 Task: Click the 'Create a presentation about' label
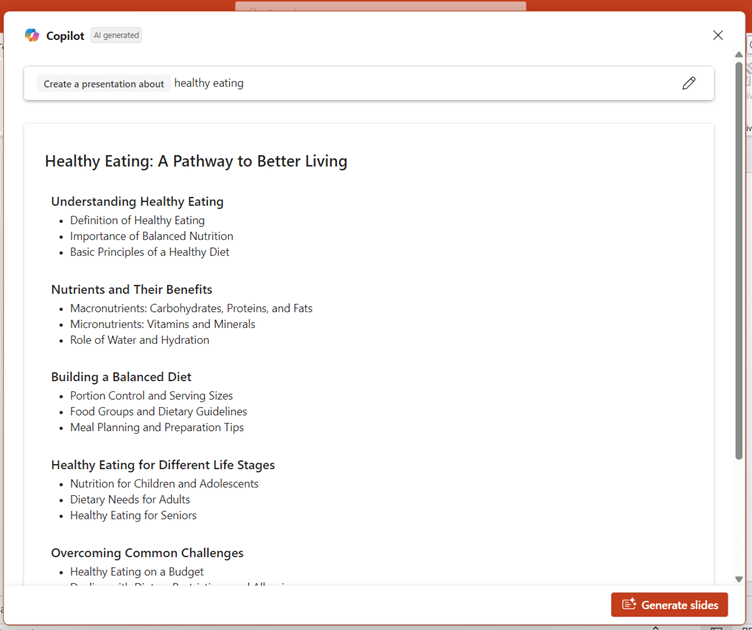pos(104,84)
